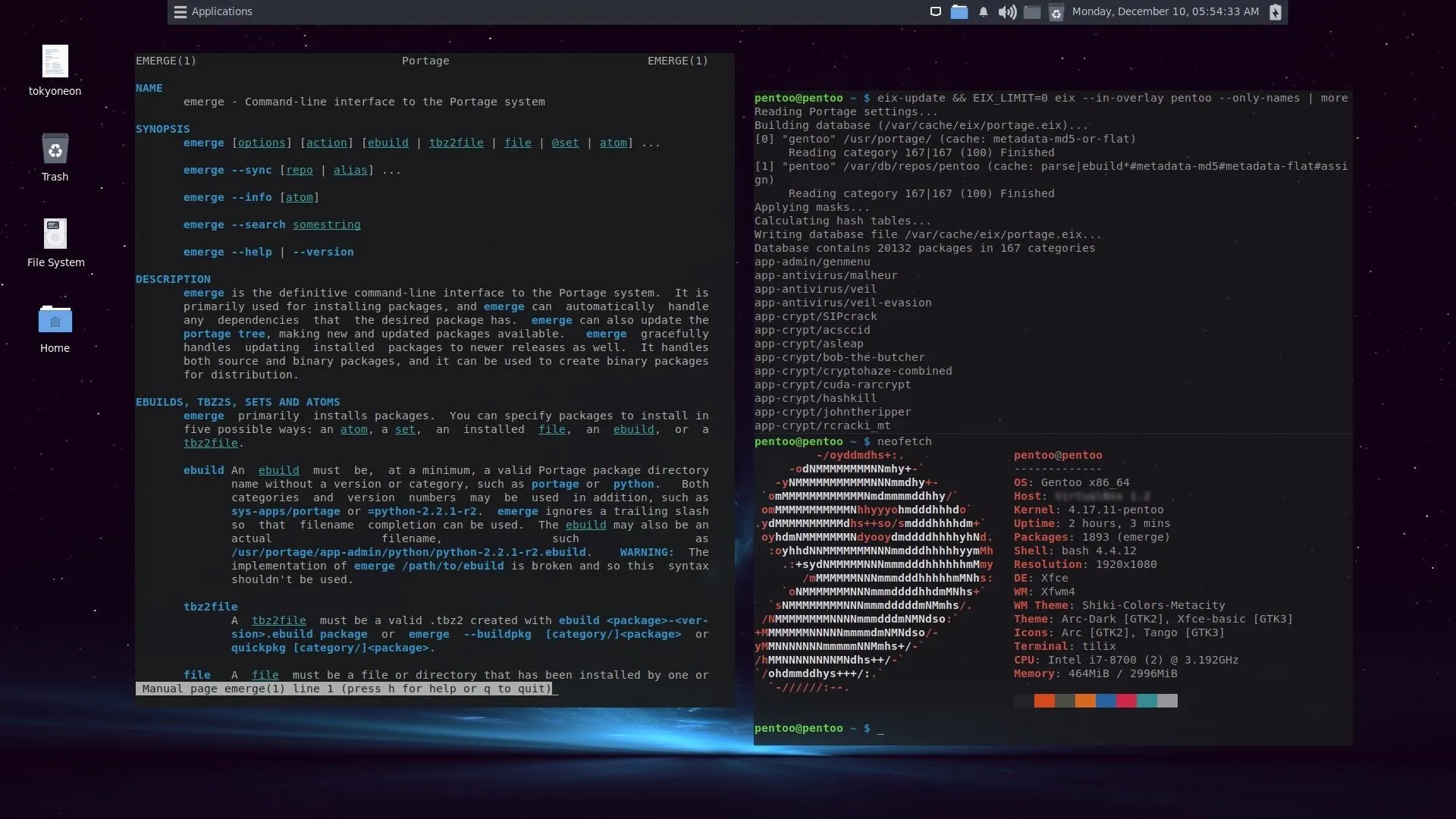This screenshot has height=819, width=1456.
Task: Click the 'SYNOPSIS' heading in the man page
Action: click(x=163, y=130)
